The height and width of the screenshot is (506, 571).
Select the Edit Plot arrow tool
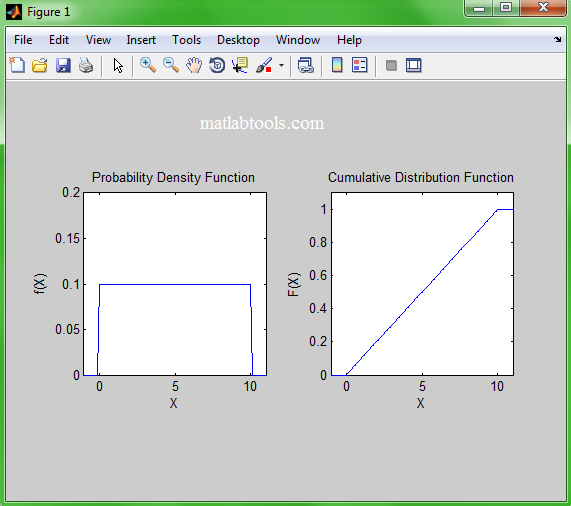coord(118,66)
